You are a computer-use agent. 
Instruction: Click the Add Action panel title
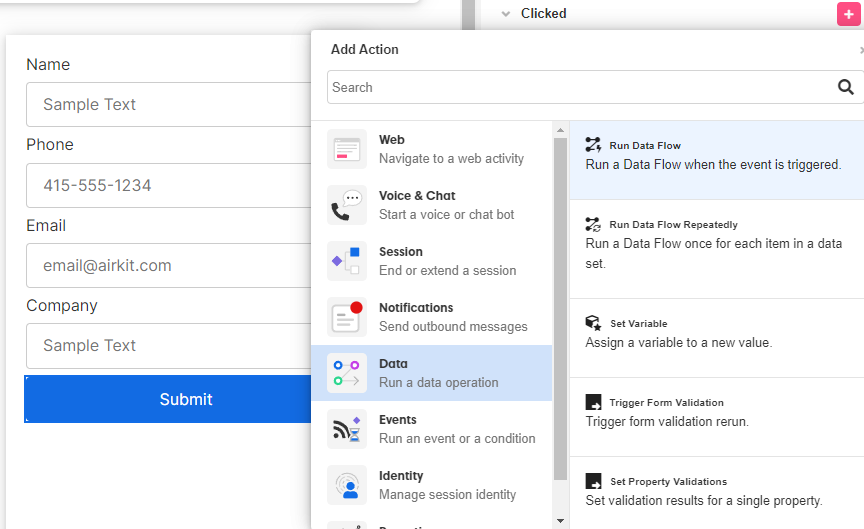click(x=364, y=49)
